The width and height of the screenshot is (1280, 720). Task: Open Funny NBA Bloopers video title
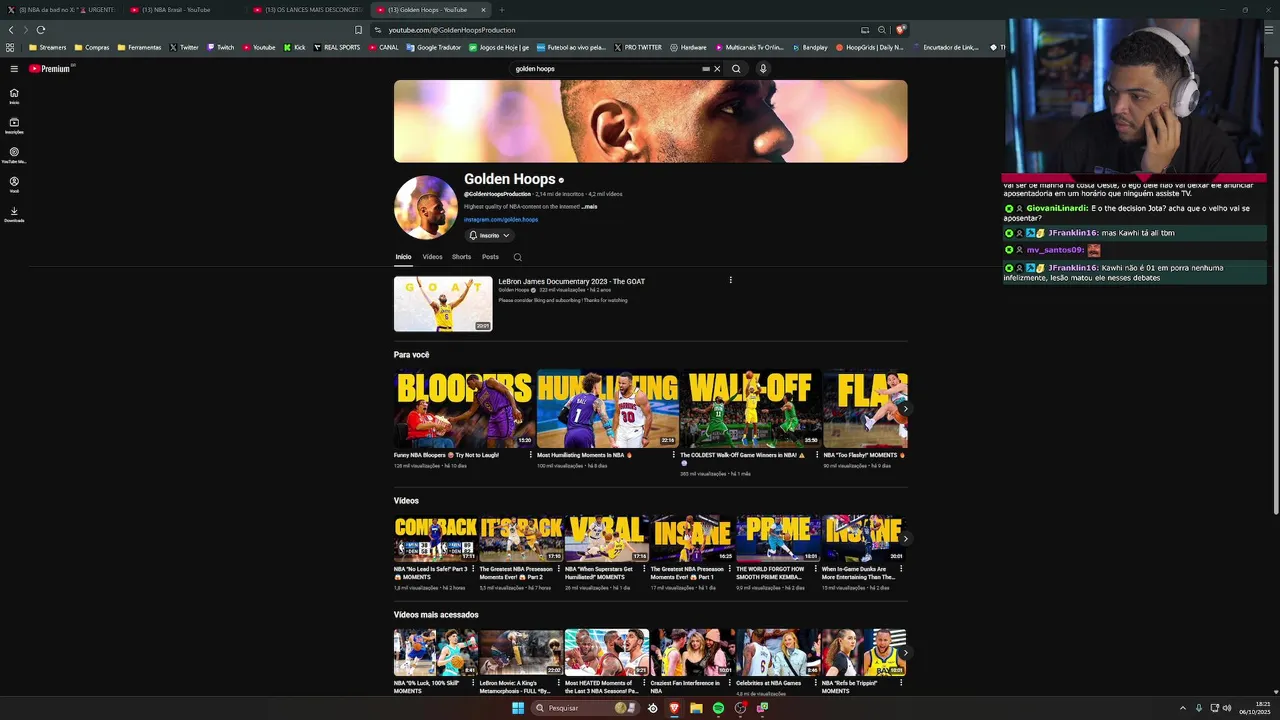point(446,455)
